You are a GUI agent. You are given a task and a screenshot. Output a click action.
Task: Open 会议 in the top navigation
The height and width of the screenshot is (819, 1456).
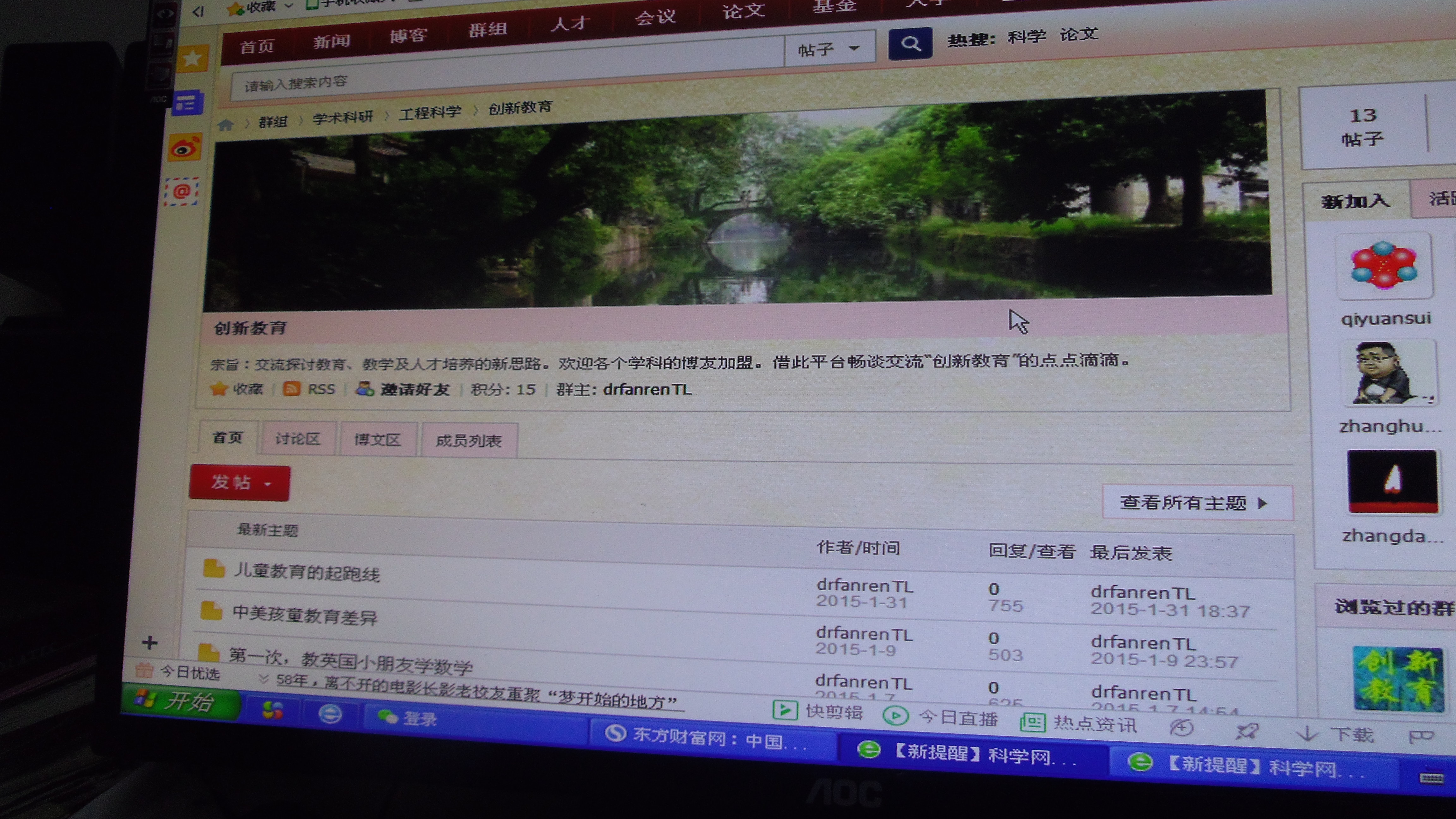pos(655,16)
